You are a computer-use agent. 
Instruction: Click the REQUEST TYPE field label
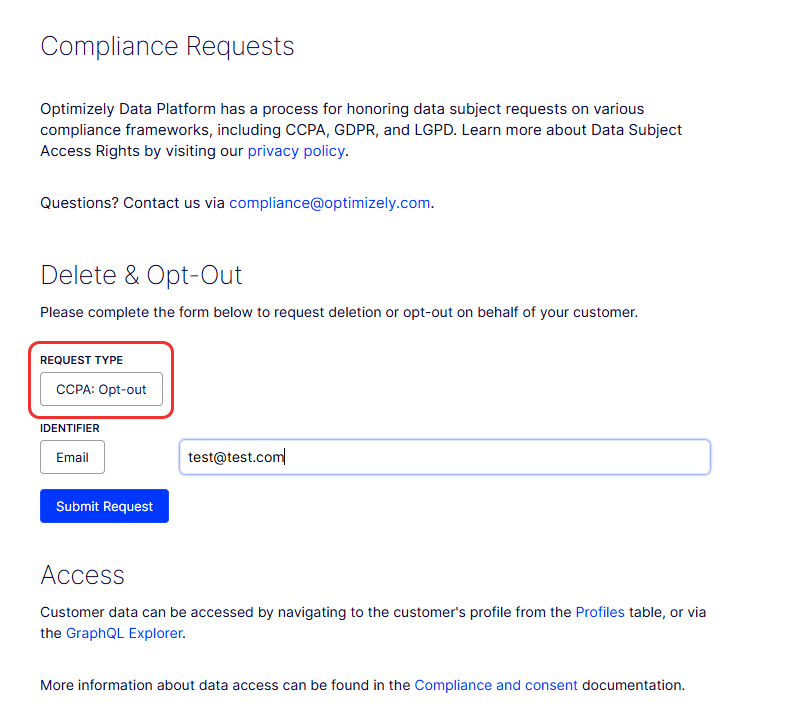82,360
